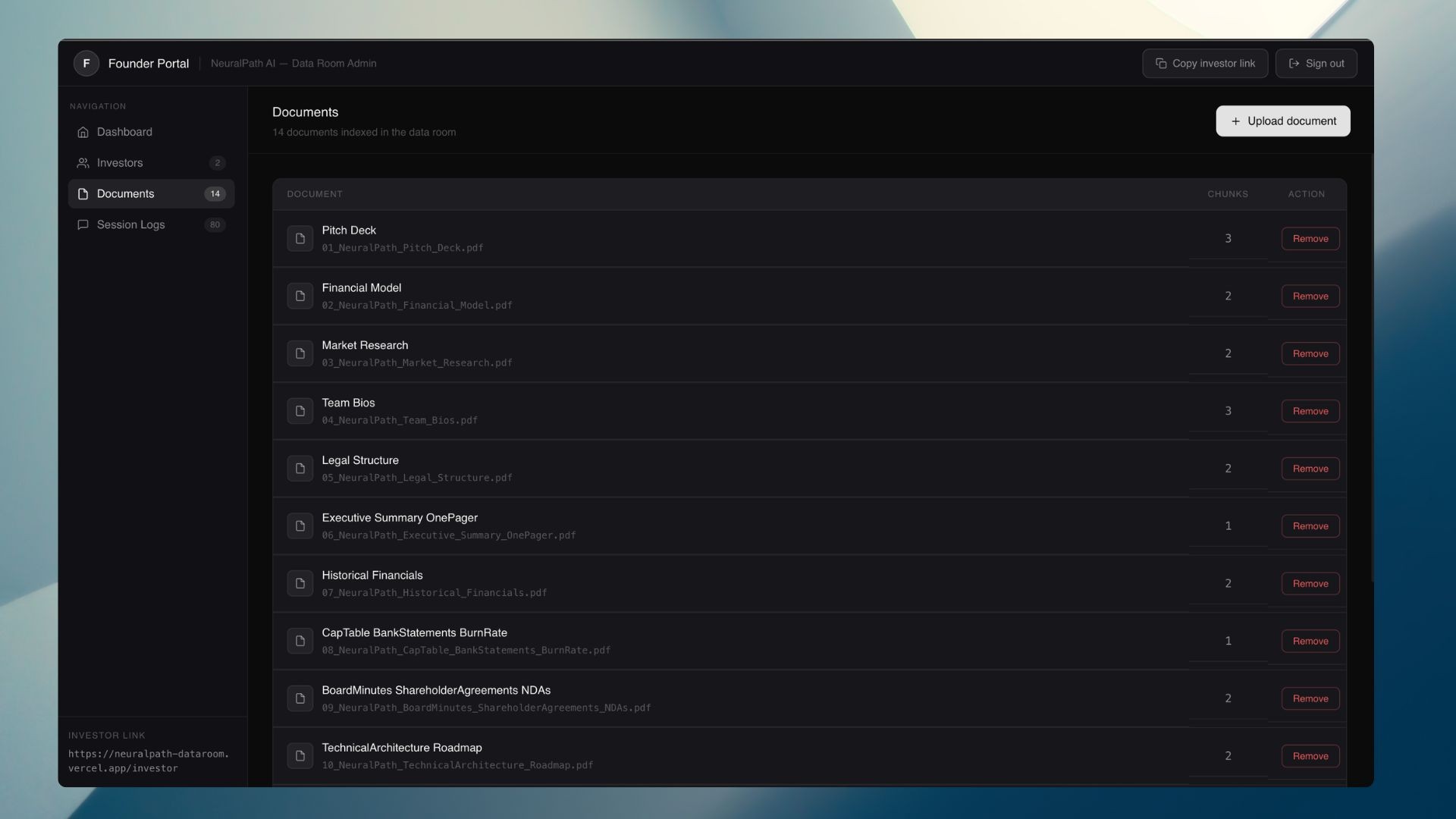Viewport: 1456px width, 819px height.
Task: Click the copy icon in Copy investor link
Action: (x=1161, y=64)
